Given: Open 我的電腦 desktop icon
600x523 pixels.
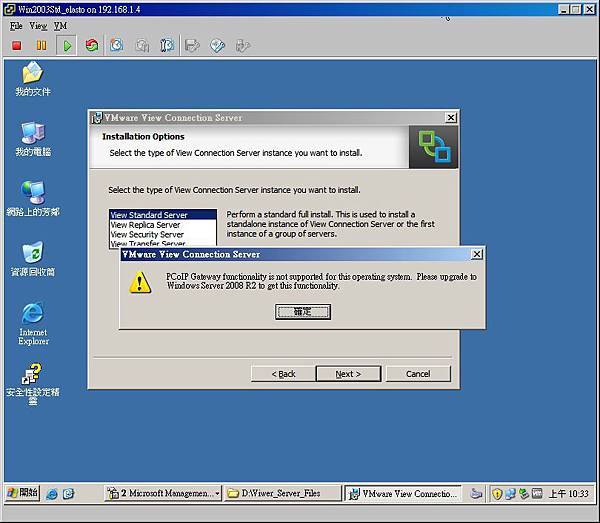Looking at the screenshot, I should [x=33, y=139].
